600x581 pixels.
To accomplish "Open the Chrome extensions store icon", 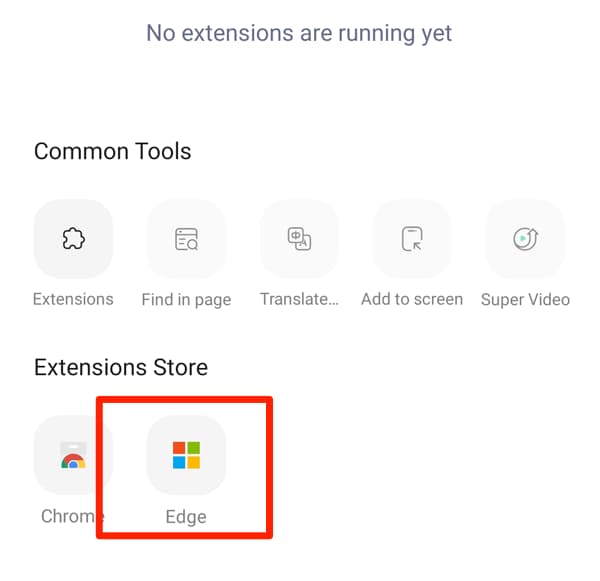I will coord(73,455).
